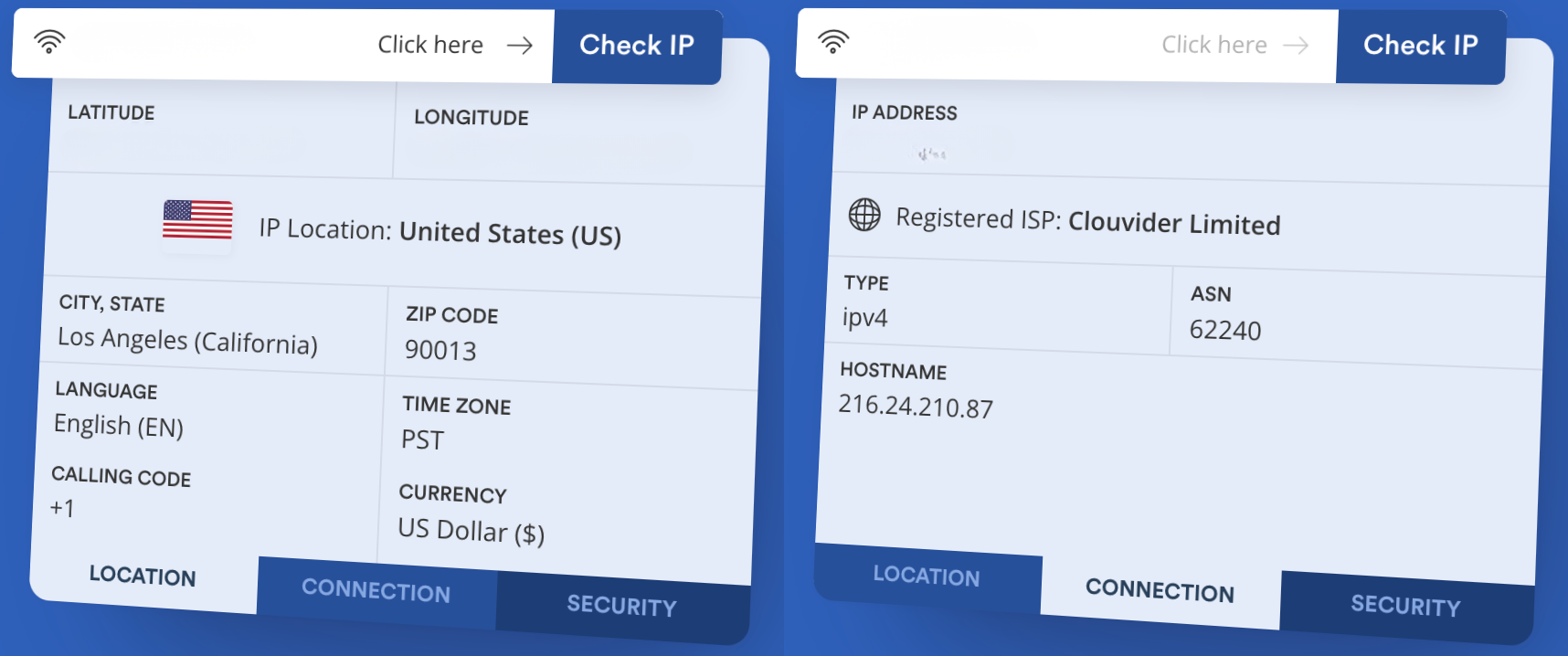1568x656 pixels.
Task: Open the Security tab on left card
Action: [621, 606]
